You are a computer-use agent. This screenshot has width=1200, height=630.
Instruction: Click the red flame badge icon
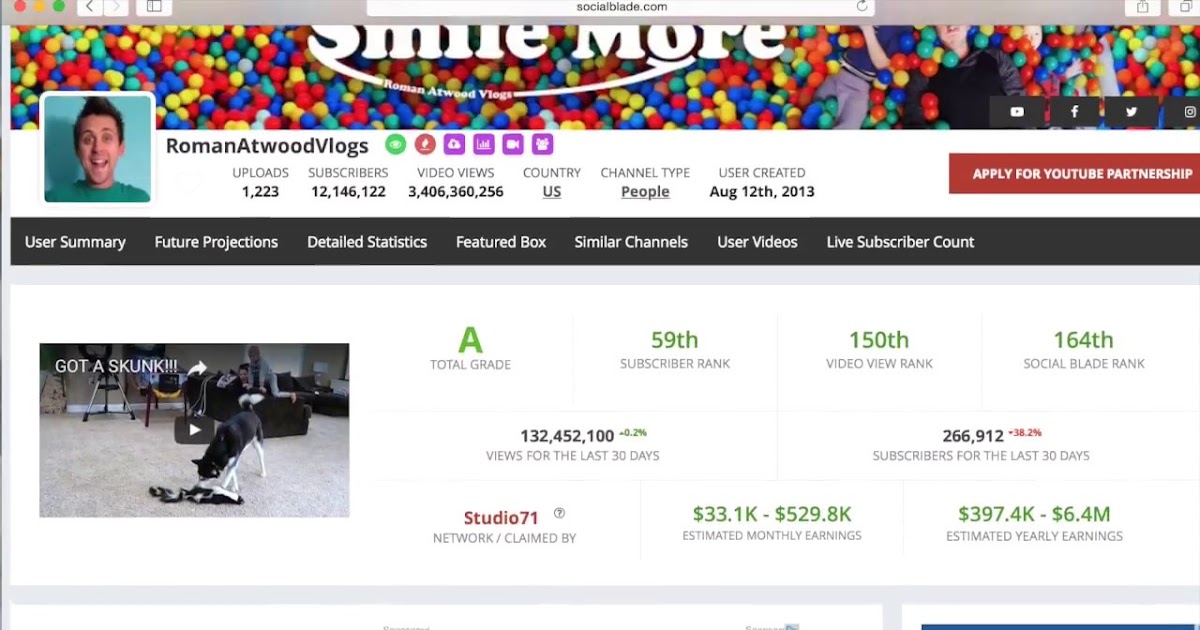click(x=425, y=145)
